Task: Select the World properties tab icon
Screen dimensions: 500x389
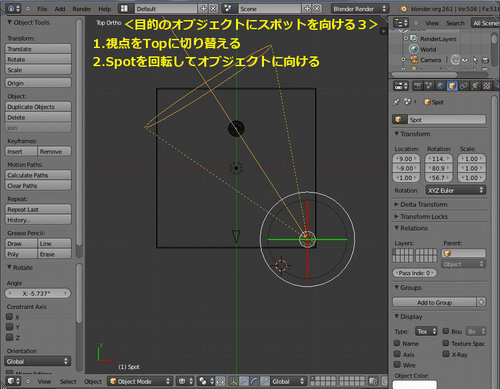Action: [x=441, y=86]
